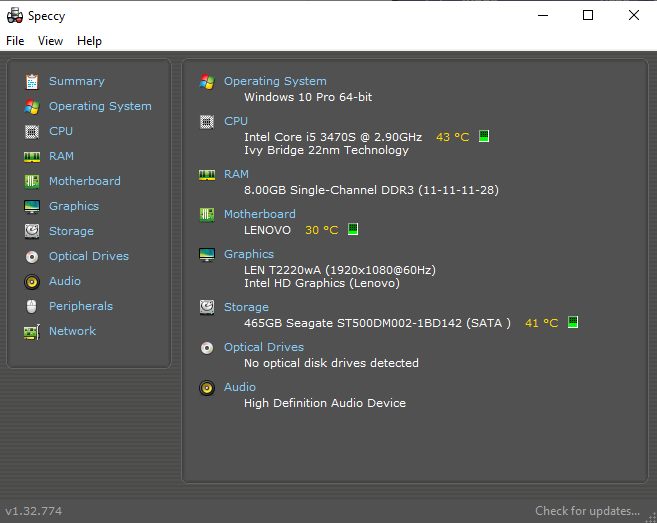Click the RAM module icon in sidebar
Screen dimensions: 657x523
pos(32,157)
